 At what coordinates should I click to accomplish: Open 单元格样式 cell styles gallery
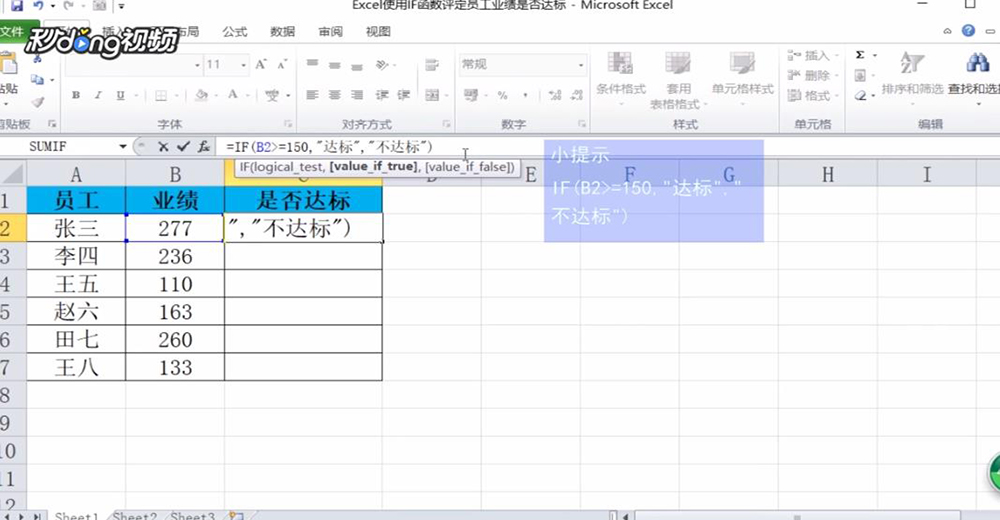[x=742, y=78]
